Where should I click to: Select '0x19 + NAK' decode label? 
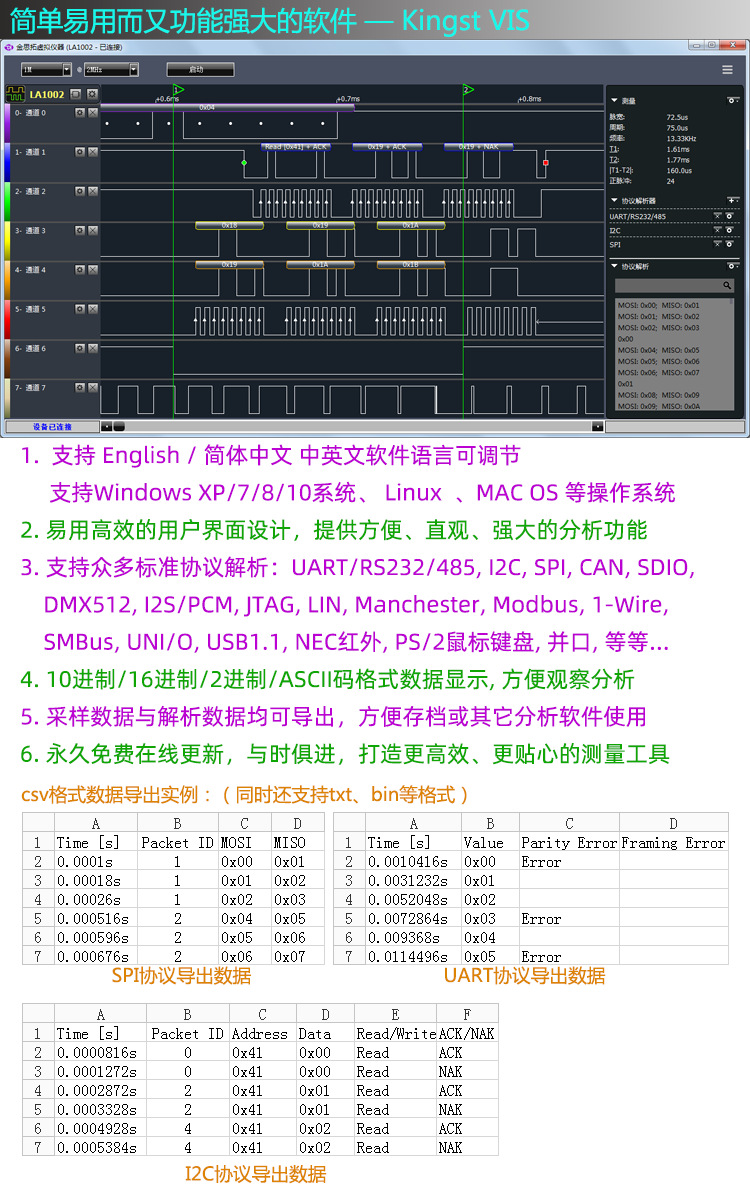pyautogui.click(x=479, y=146)
